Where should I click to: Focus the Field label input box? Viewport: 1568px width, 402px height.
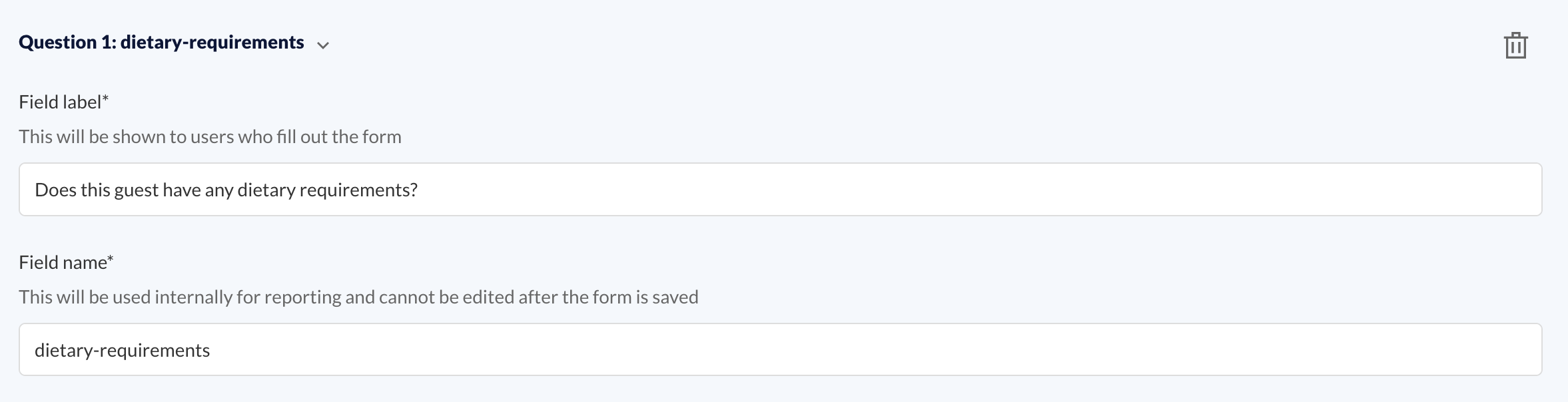pos(780,190)
